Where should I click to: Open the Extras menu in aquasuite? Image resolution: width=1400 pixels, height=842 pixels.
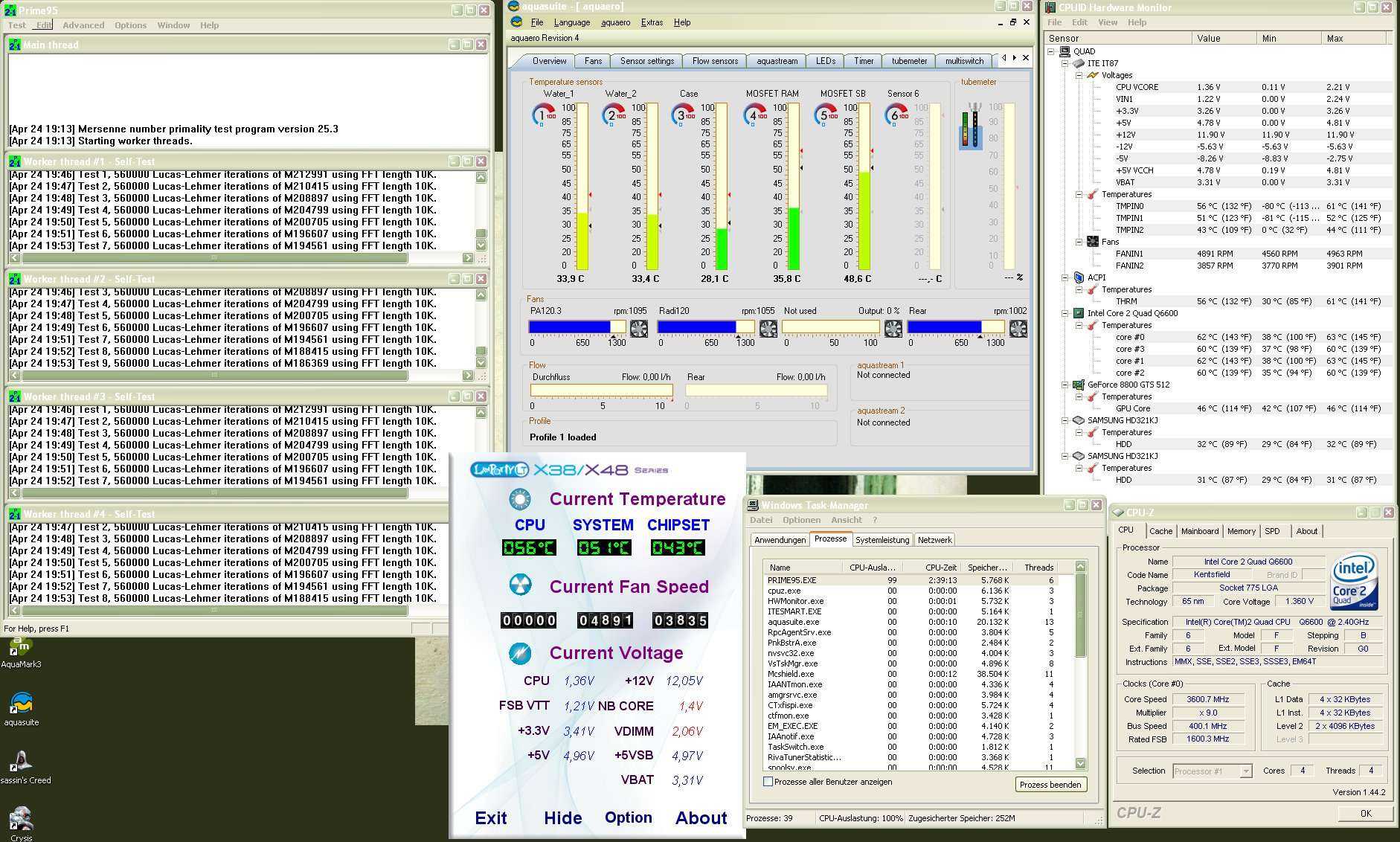point(652,22)
